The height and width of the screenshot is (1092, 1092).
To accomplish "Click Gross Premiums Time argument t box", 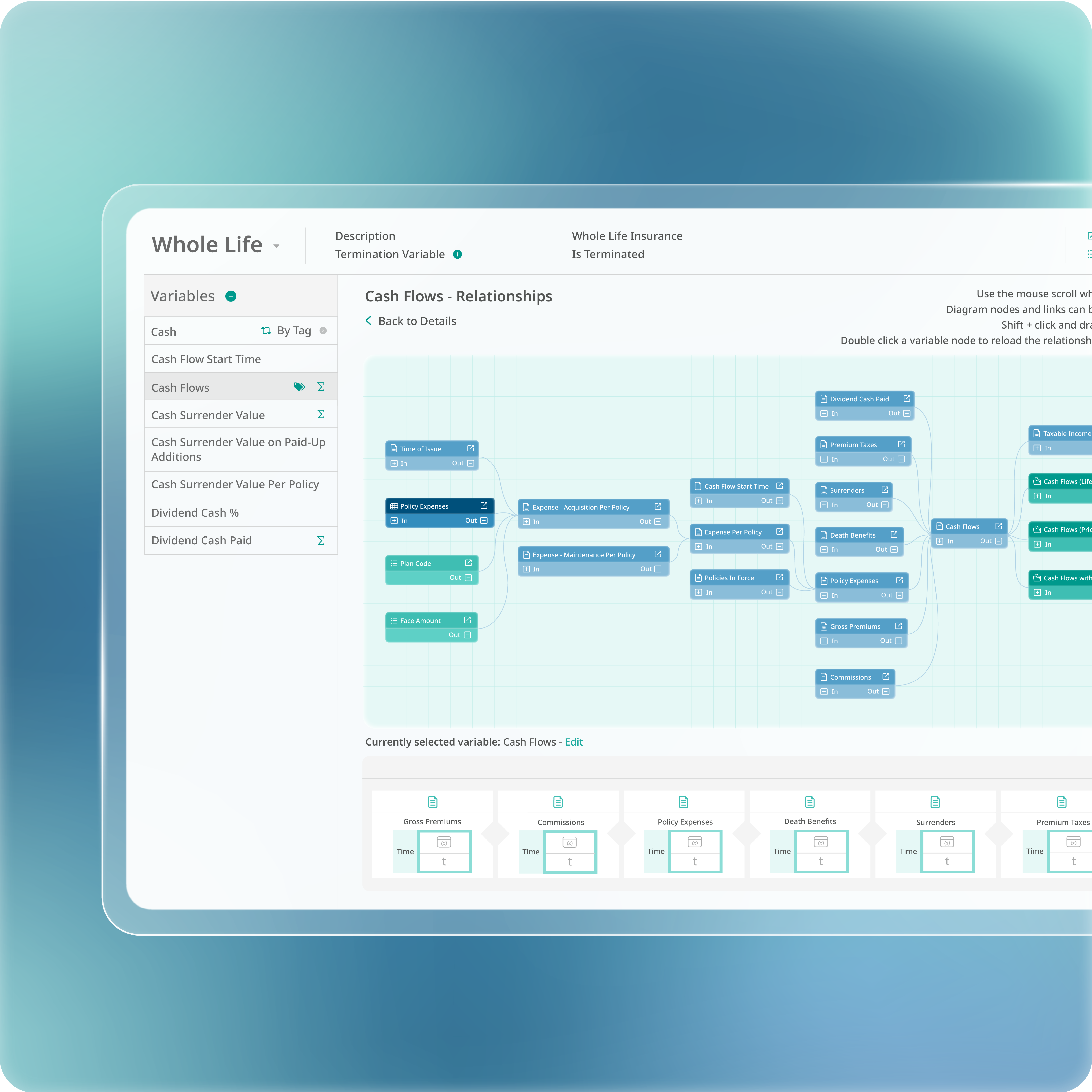I will pos(444,862).
